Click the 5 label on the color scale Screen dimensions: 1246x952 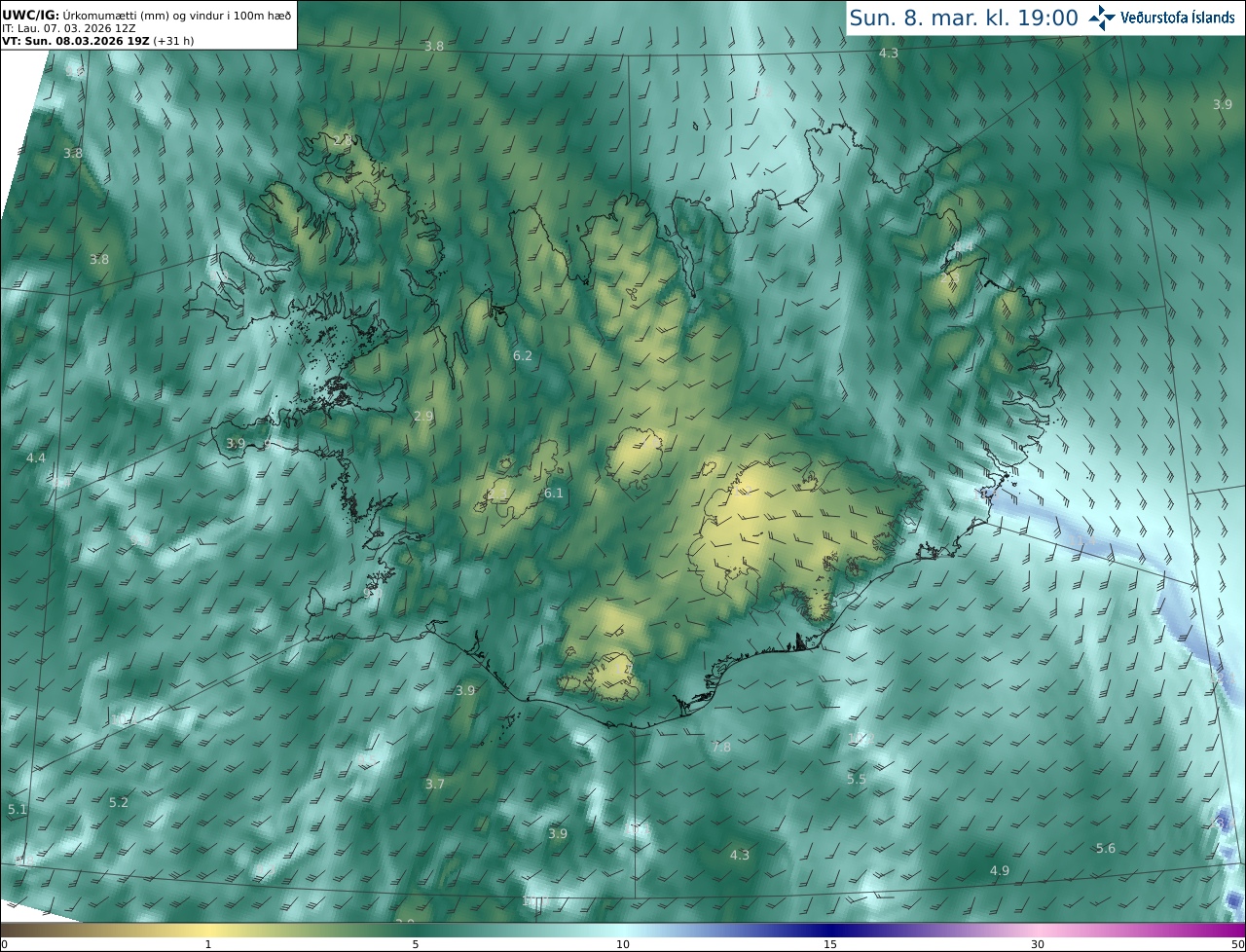click(416, 944)
